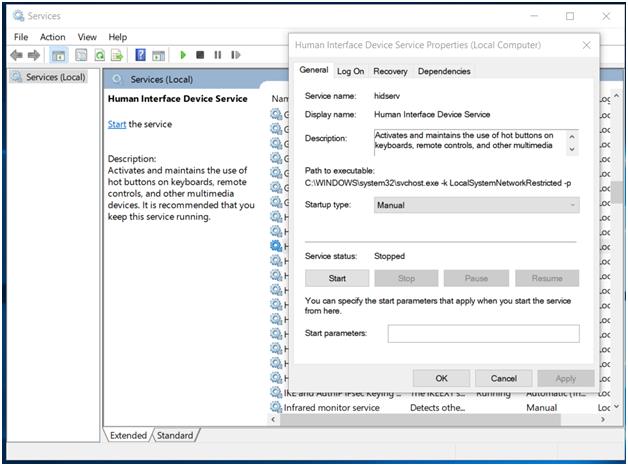628x466 pixels.
Task: Switch to the Log On tab
Action: coord(350,71)
